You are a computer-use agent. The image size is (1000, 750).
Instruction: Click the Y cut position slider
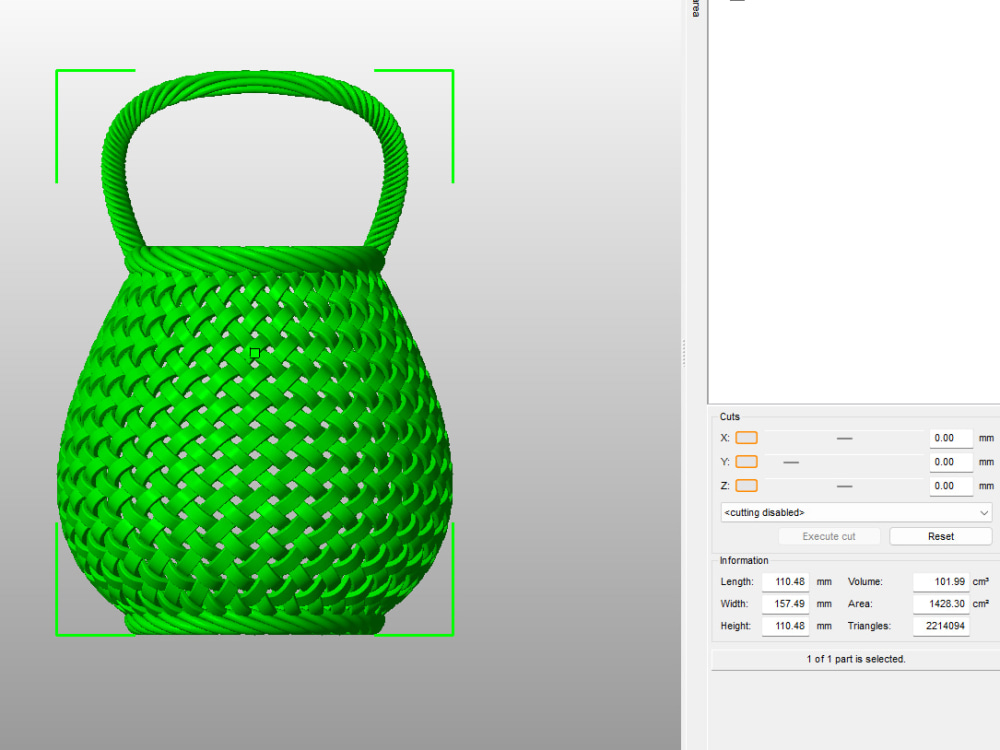click(844, 462)
